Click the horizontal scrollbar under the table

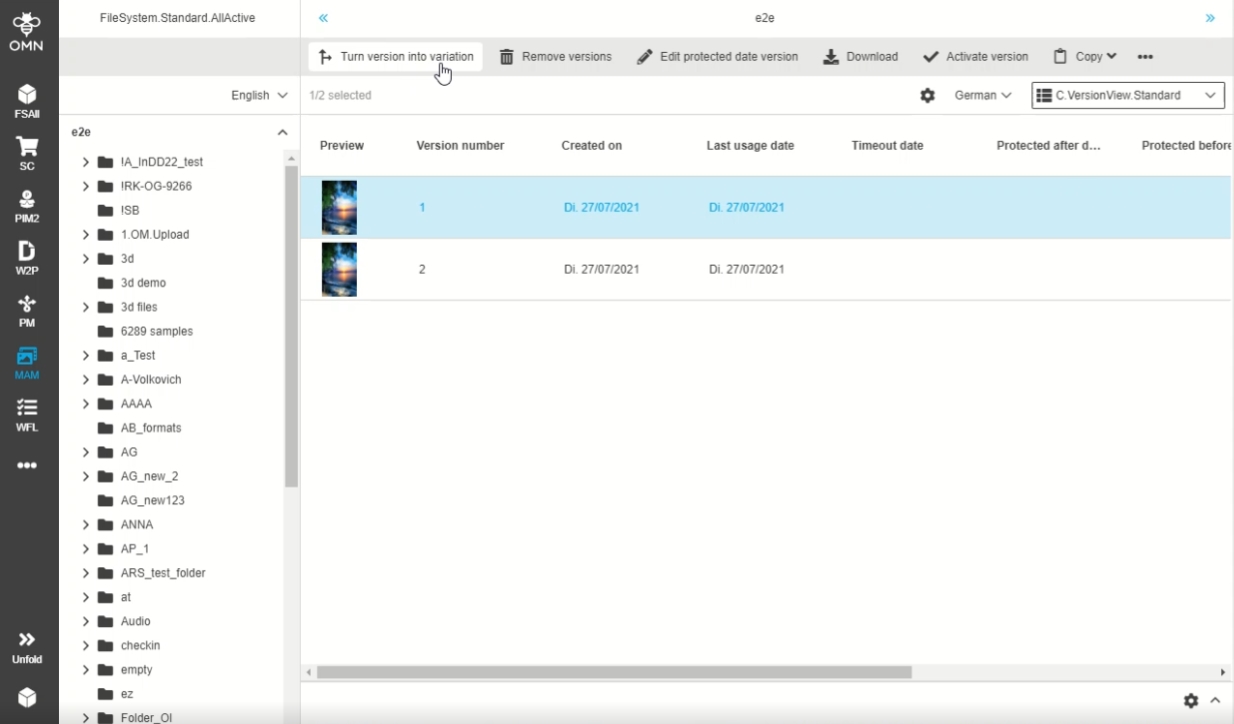tap(614, 672)
